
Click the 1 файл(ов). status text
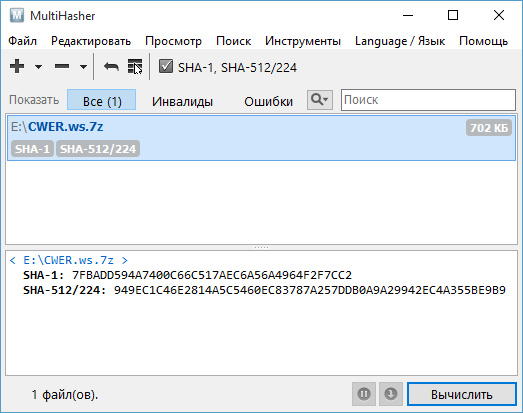pos(65,395)
